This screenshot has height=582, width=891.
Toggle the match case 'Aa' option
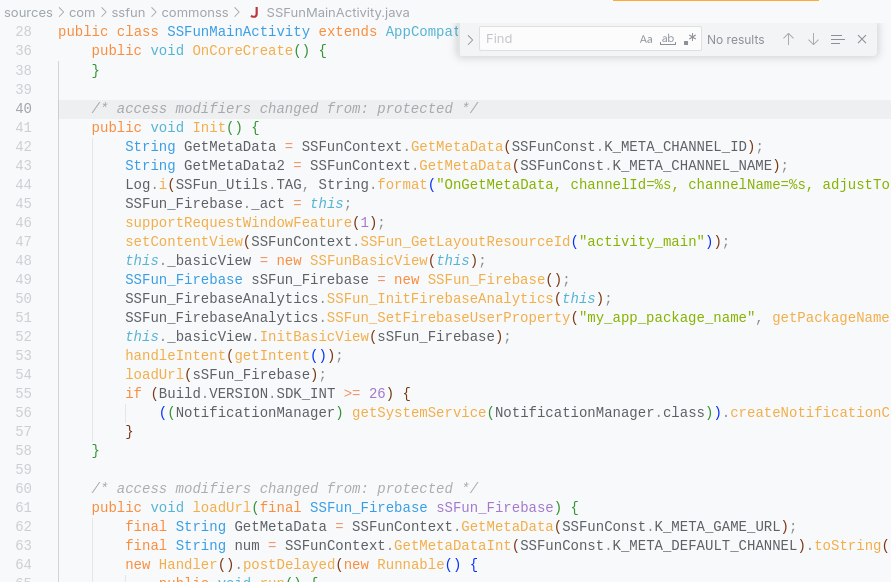(x=646, y=39)
